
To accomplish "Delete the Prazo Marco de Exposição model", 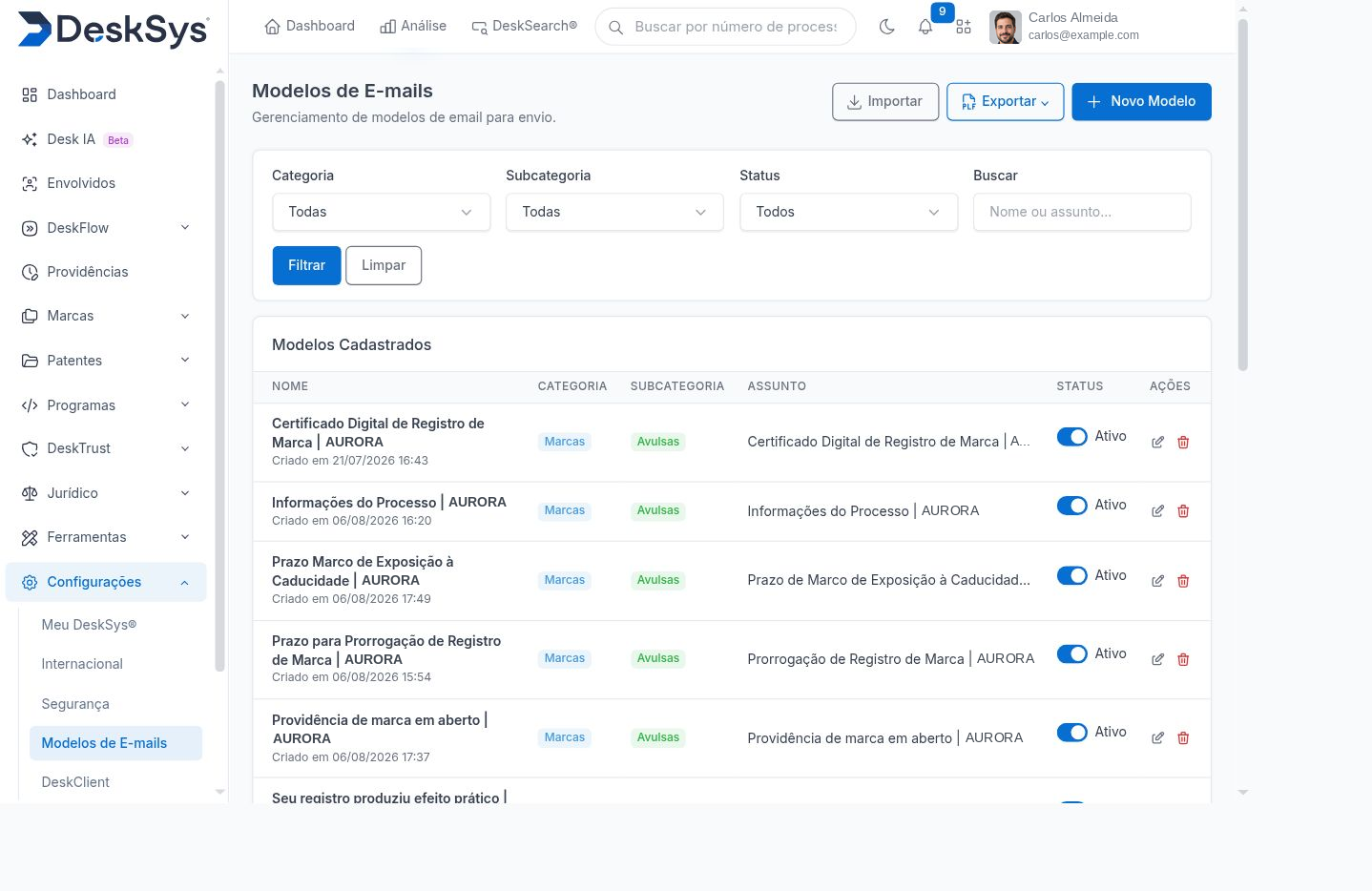I will coord(1183,581).
